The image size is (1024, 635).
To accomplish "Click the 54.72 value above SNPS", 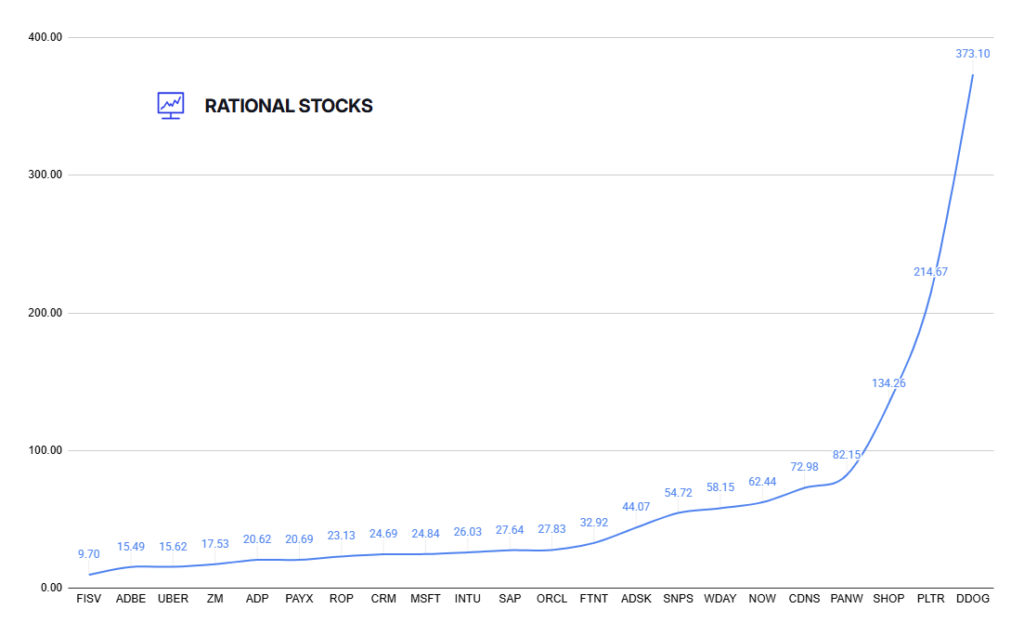I will pyautogui.click(x=678, y=493).
